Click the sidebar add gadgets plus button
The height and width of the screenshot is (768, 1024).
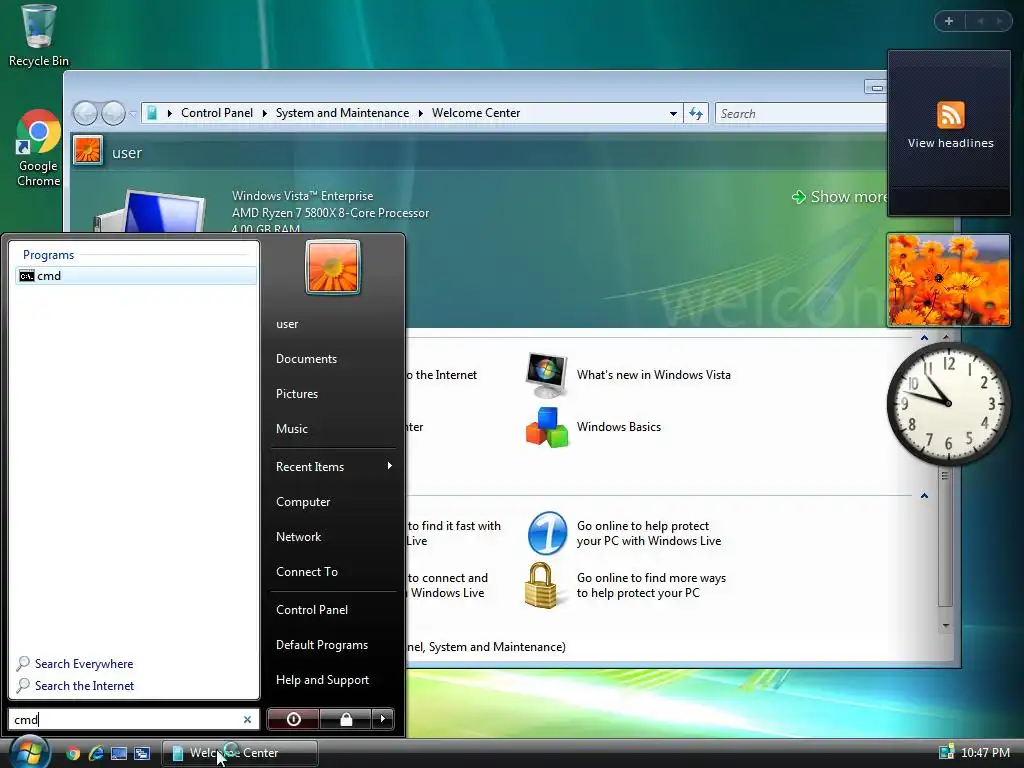(949, 21)
